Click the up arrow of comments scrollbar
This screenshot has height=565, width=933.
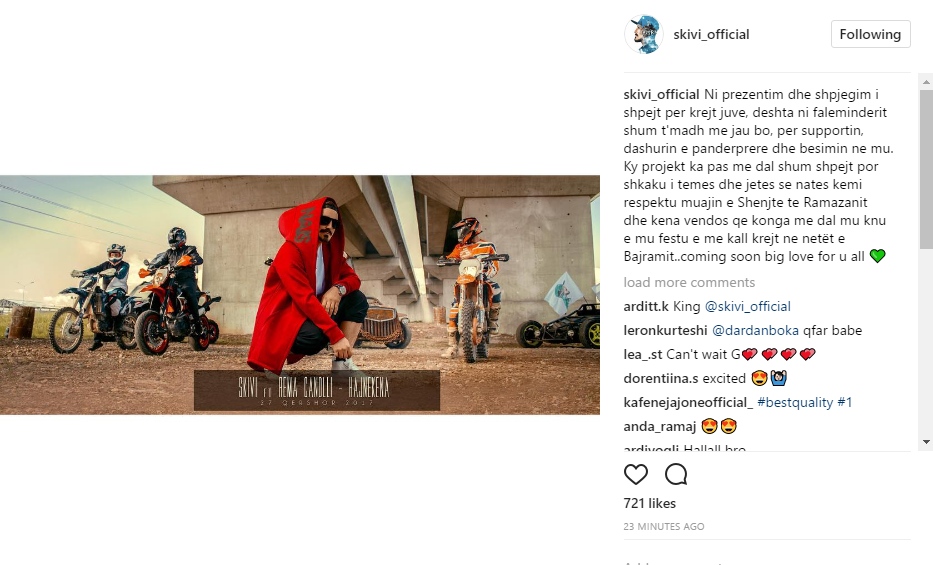926,81
